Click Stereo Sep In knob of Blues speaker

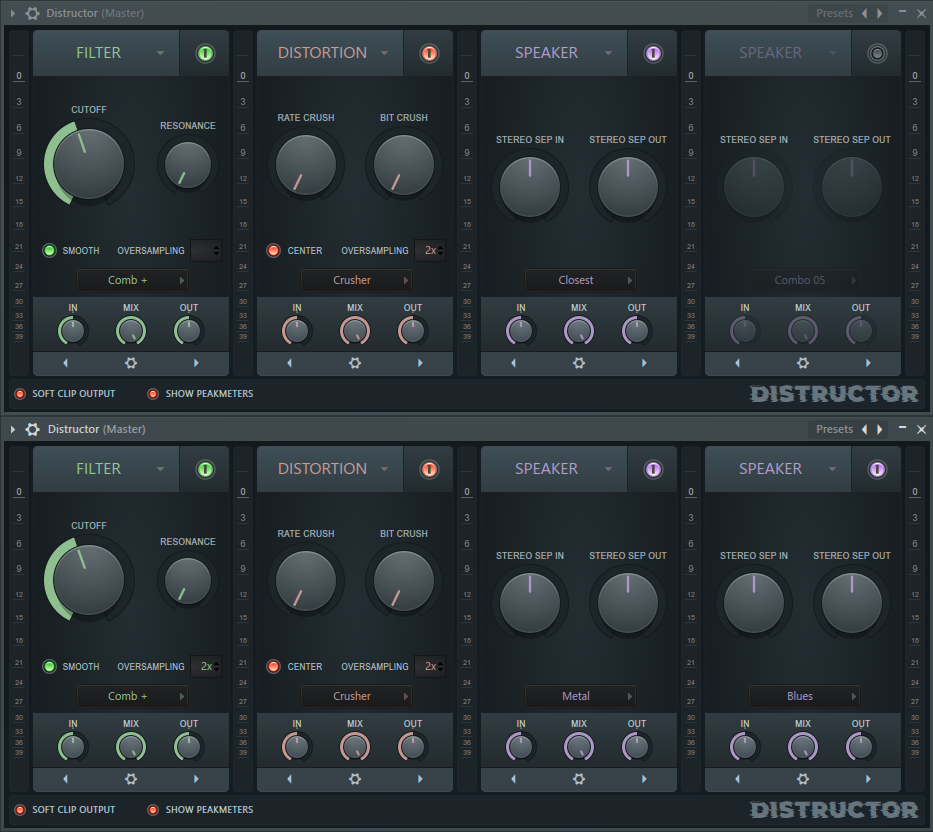(754, 603)
